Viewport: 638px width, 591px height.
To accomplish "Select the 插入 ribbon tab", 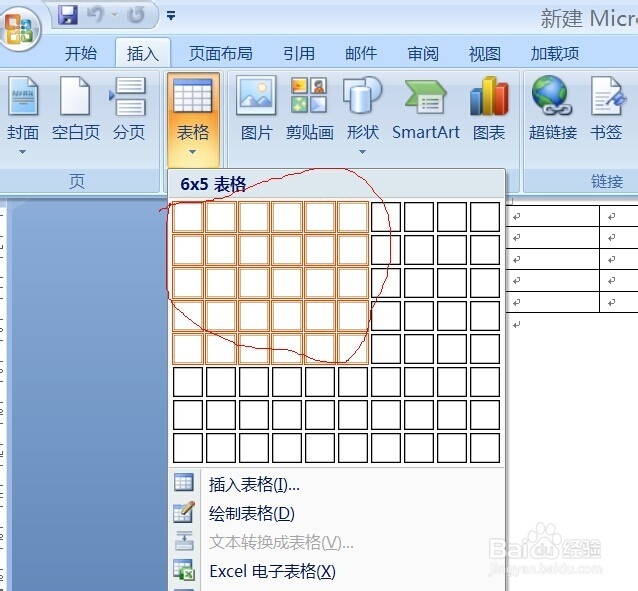I will [x=143, y=53].
